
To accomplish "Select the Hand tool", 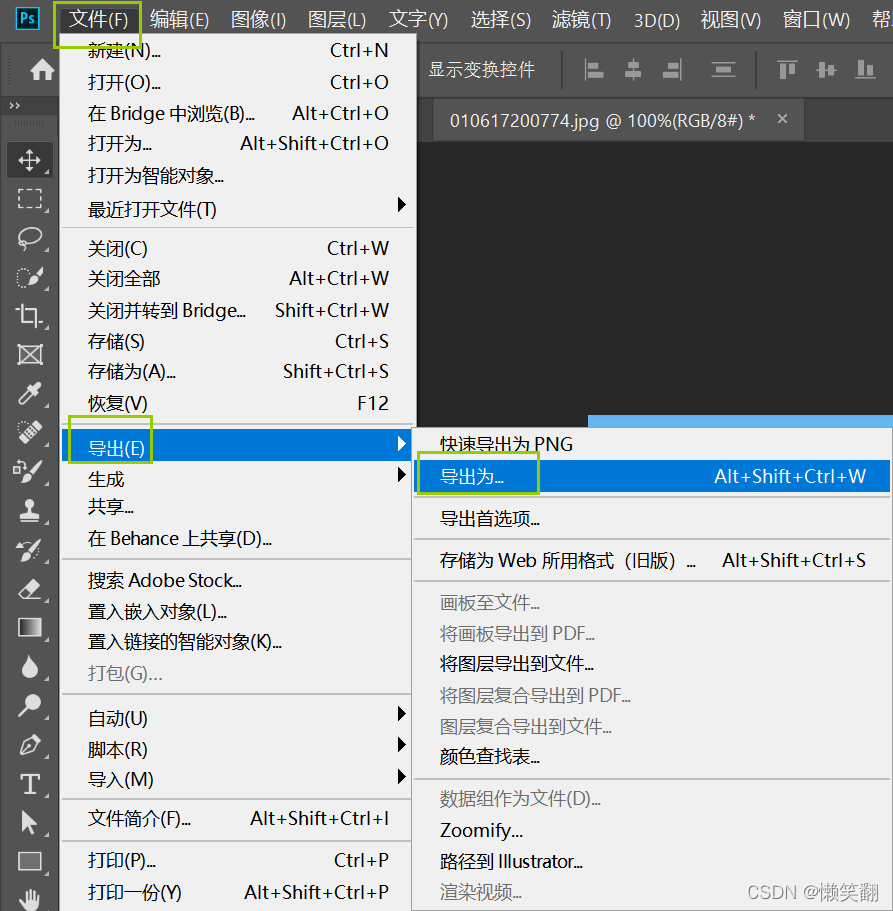I will [x=30, y=898].
